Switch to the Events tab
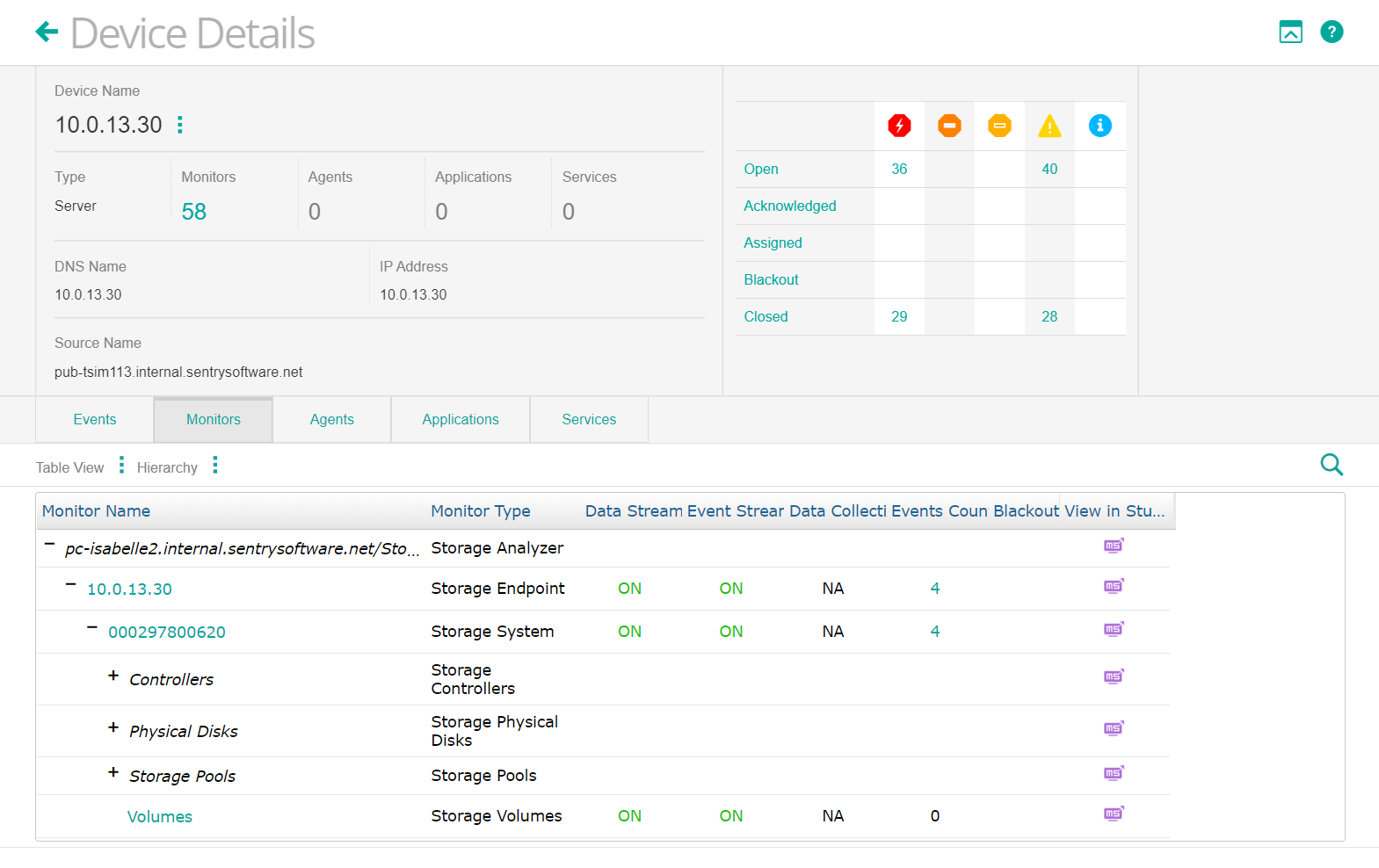The height and width of the screenshot is (868, 1379). (x=95, y=420)
